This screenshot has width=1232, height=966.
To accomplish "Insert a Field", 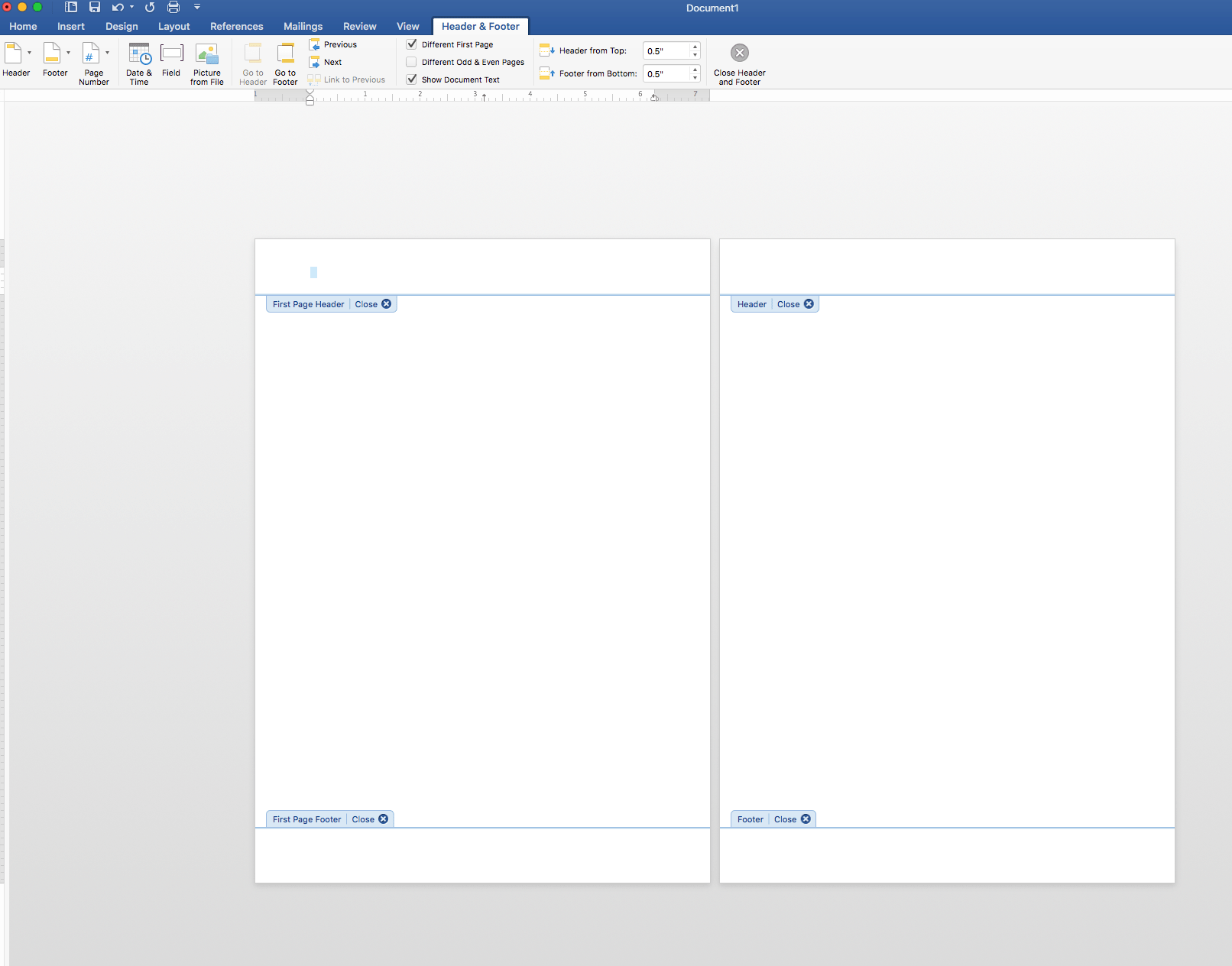I will (x=171, y=60).
